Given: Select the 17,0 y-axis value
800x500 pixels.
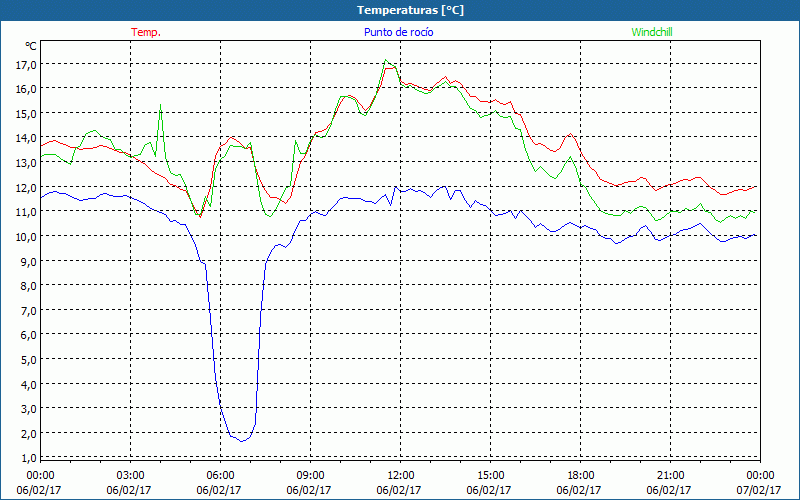Looking at the screenshot, I should click(26, 65).
